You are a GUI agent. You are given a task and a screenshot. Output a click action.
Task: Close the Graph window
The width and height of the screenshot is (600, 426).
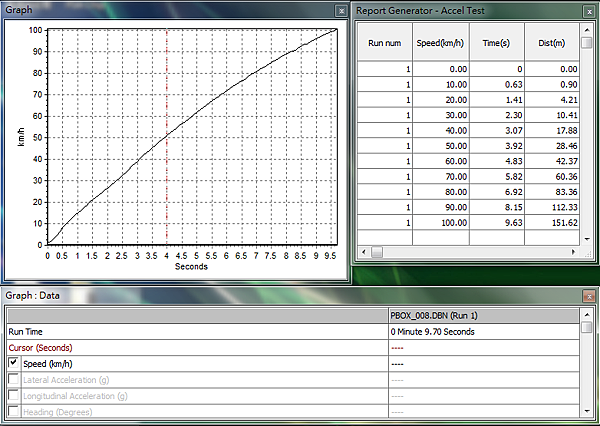click(341, 11)
